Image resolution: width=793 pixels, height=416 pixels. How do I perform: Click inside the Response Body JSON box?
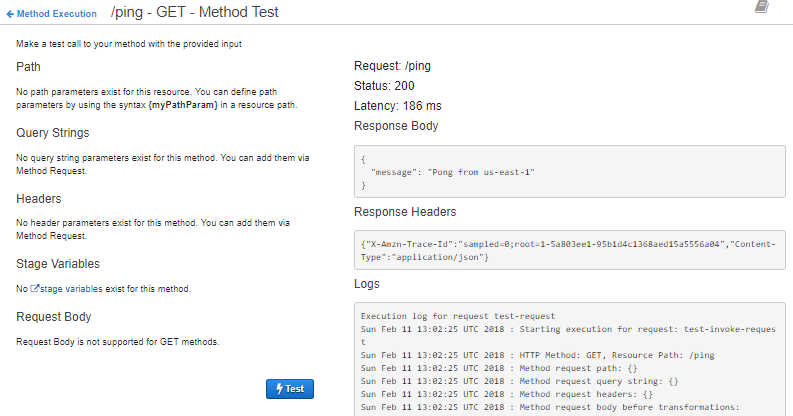(570, 172)
